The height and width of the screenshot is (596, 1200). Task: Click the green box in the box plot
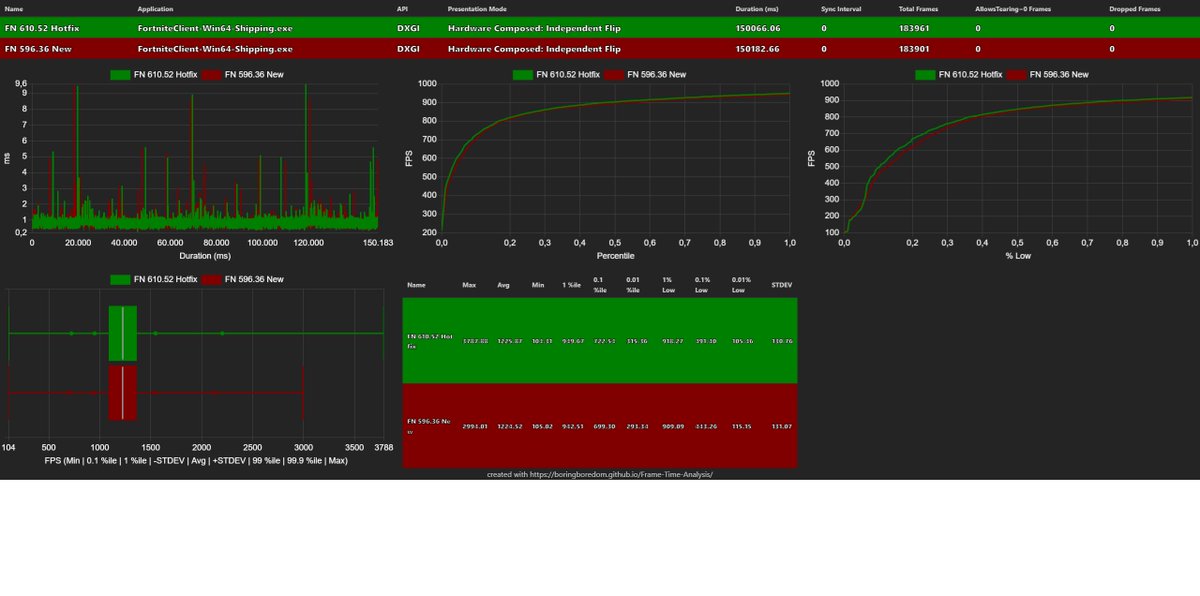[x=122, y=332]
